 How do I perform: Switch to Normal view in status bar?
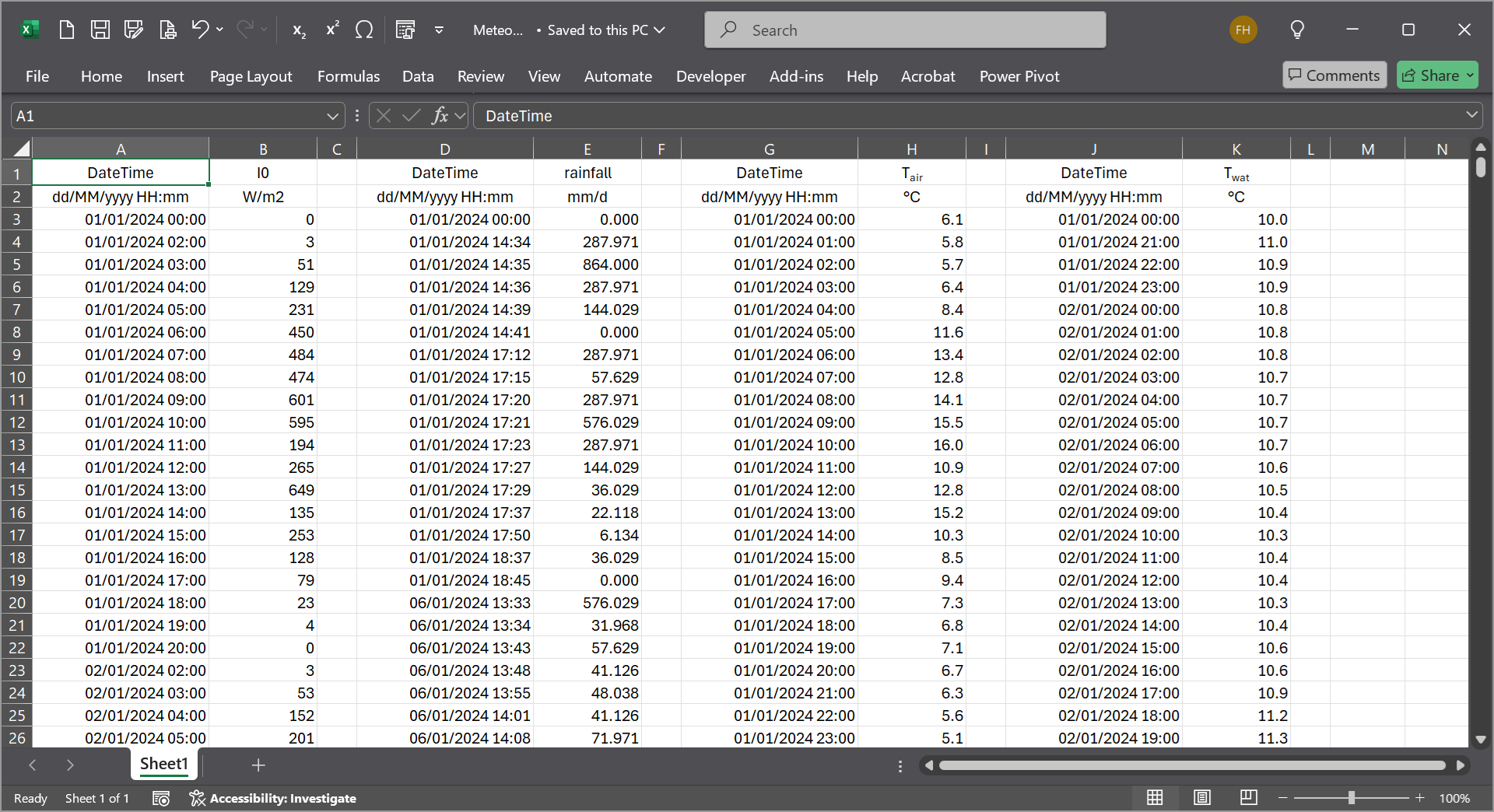pos(1155,798)
